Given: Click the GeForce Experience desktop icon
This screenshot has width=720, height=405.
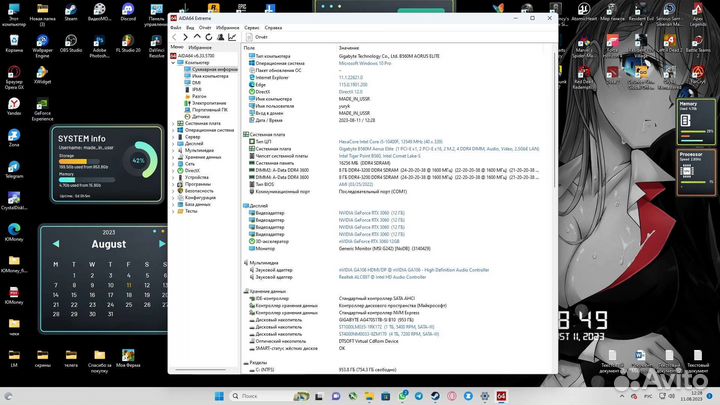Looking at the screenshot, I should 42,109.
